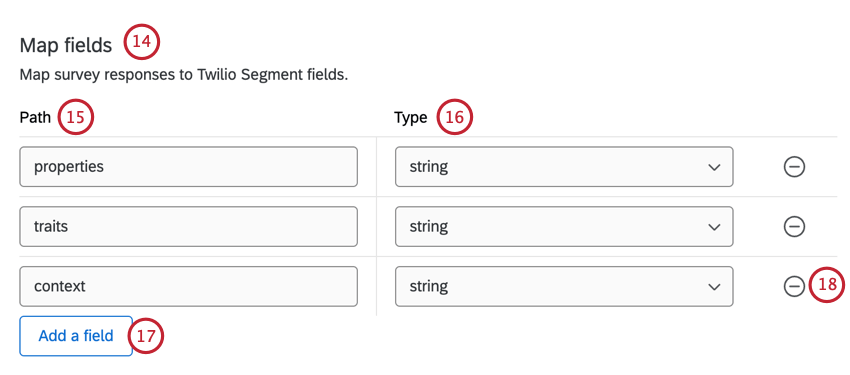Image resolution: width=850 pixels, height=375 pixels.
Task: Click red callout marker 14
Action: pyautogui.click(x=141, y=42)
